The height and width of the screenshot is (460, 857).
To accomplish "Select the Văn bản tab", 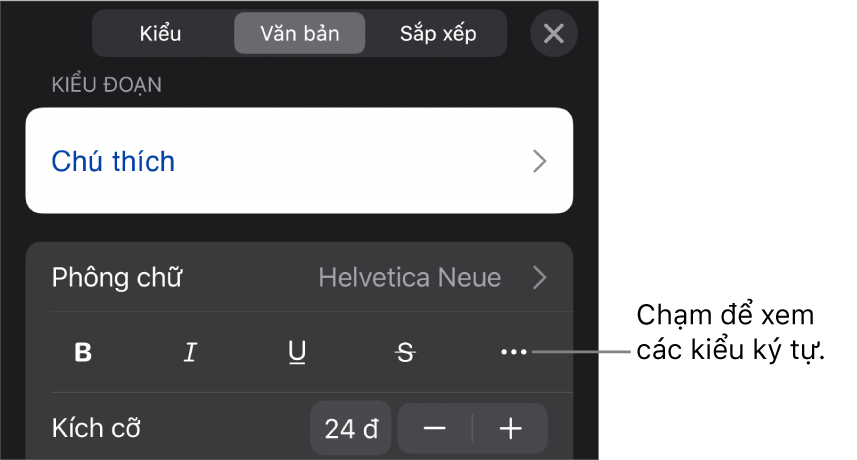I will tap(300, 34).
